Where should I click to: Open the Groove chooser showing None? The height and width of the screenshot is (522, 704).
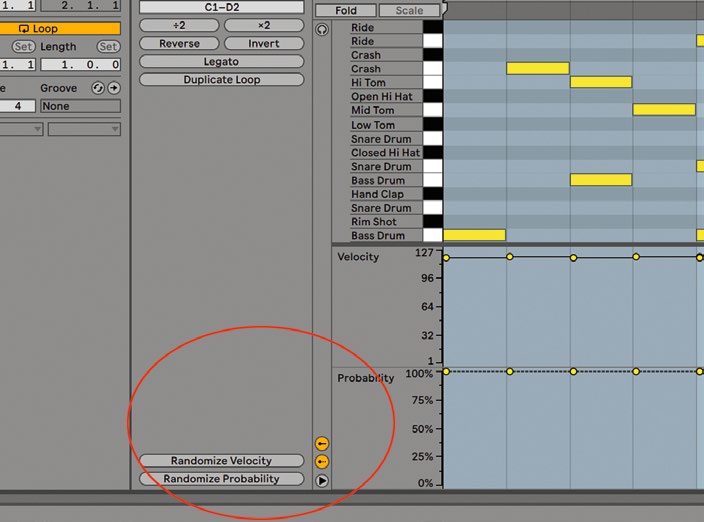tap(80, 106)
